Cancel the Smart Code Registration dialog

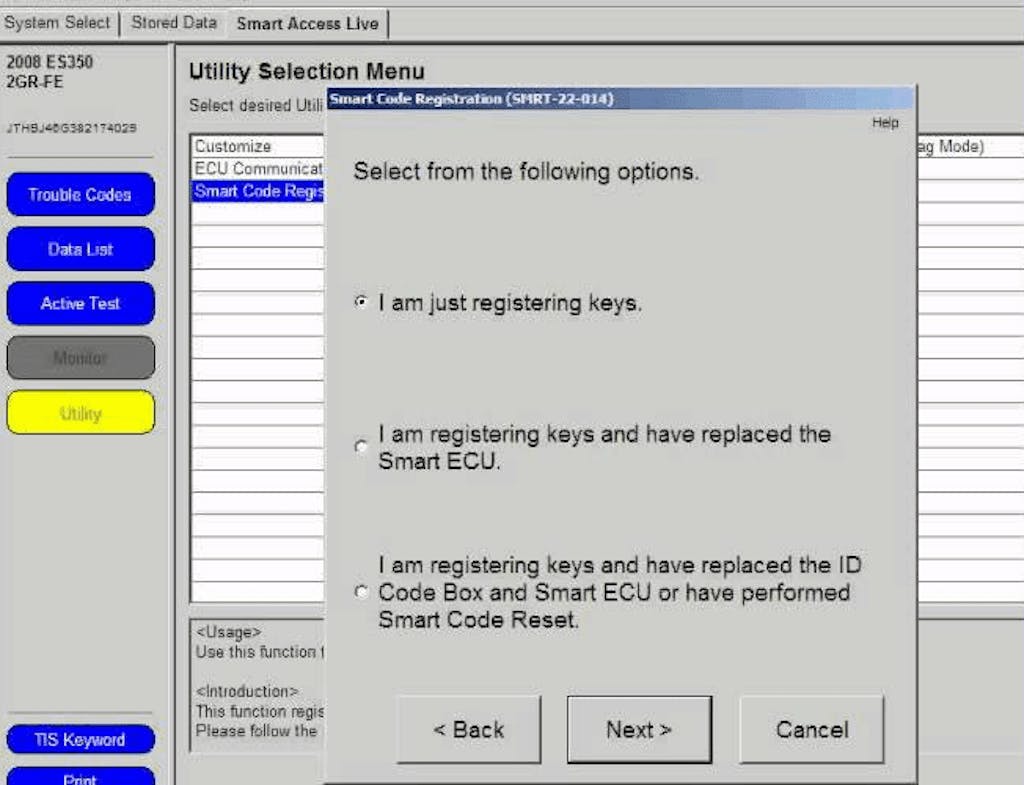pyautogui.click(x=811, y=730)
